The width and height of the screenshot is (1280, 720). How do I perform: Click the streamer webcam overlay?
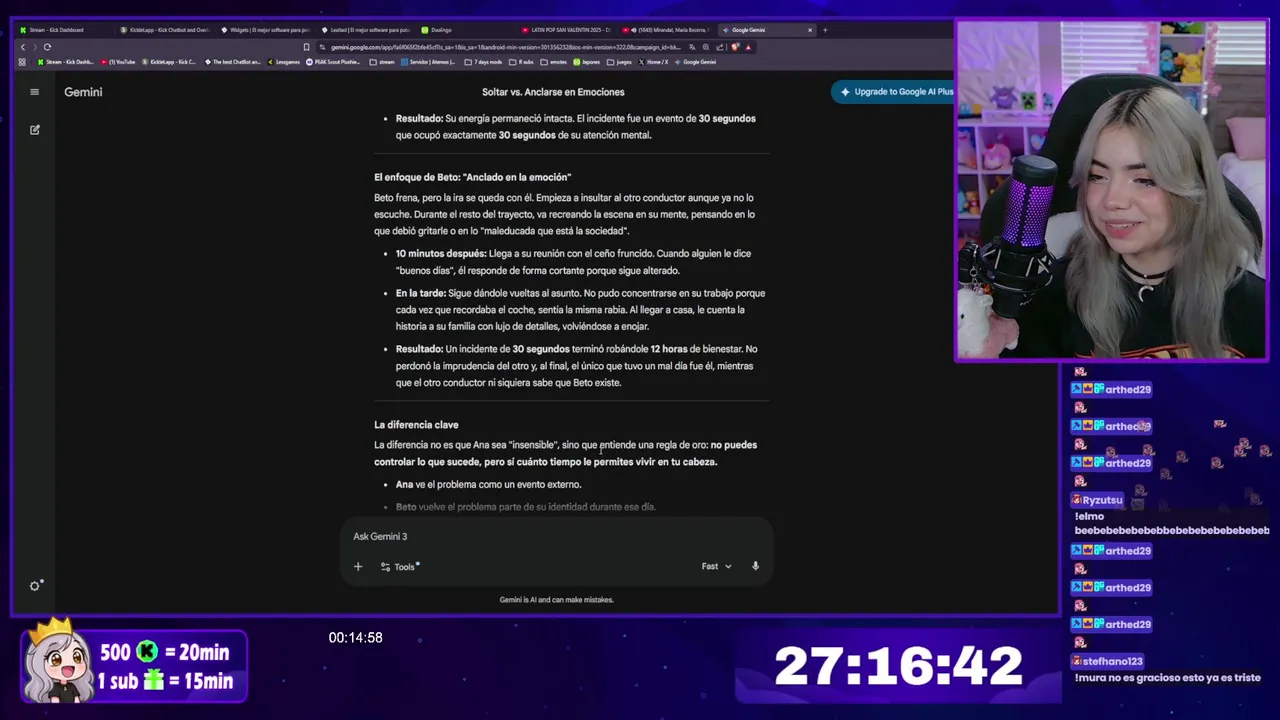pos(1111,190)
